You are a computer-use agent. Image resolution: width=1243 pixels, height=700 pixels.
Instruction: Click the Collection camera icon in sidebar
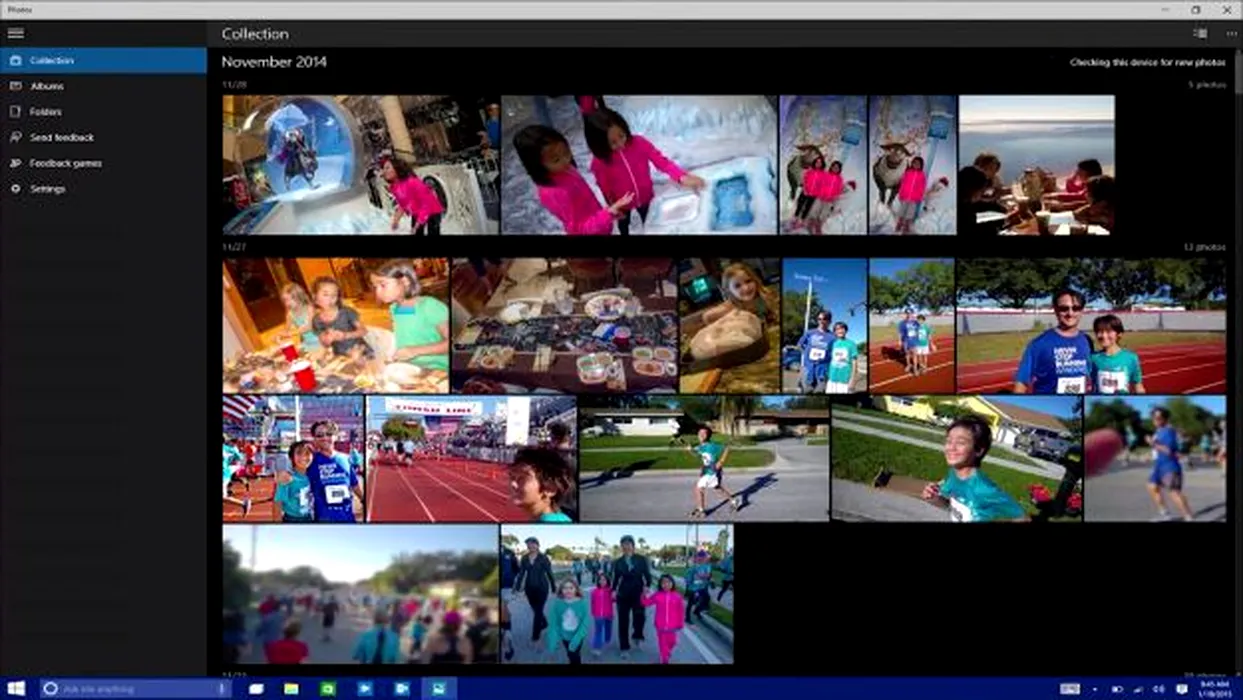tap(16, 61)
